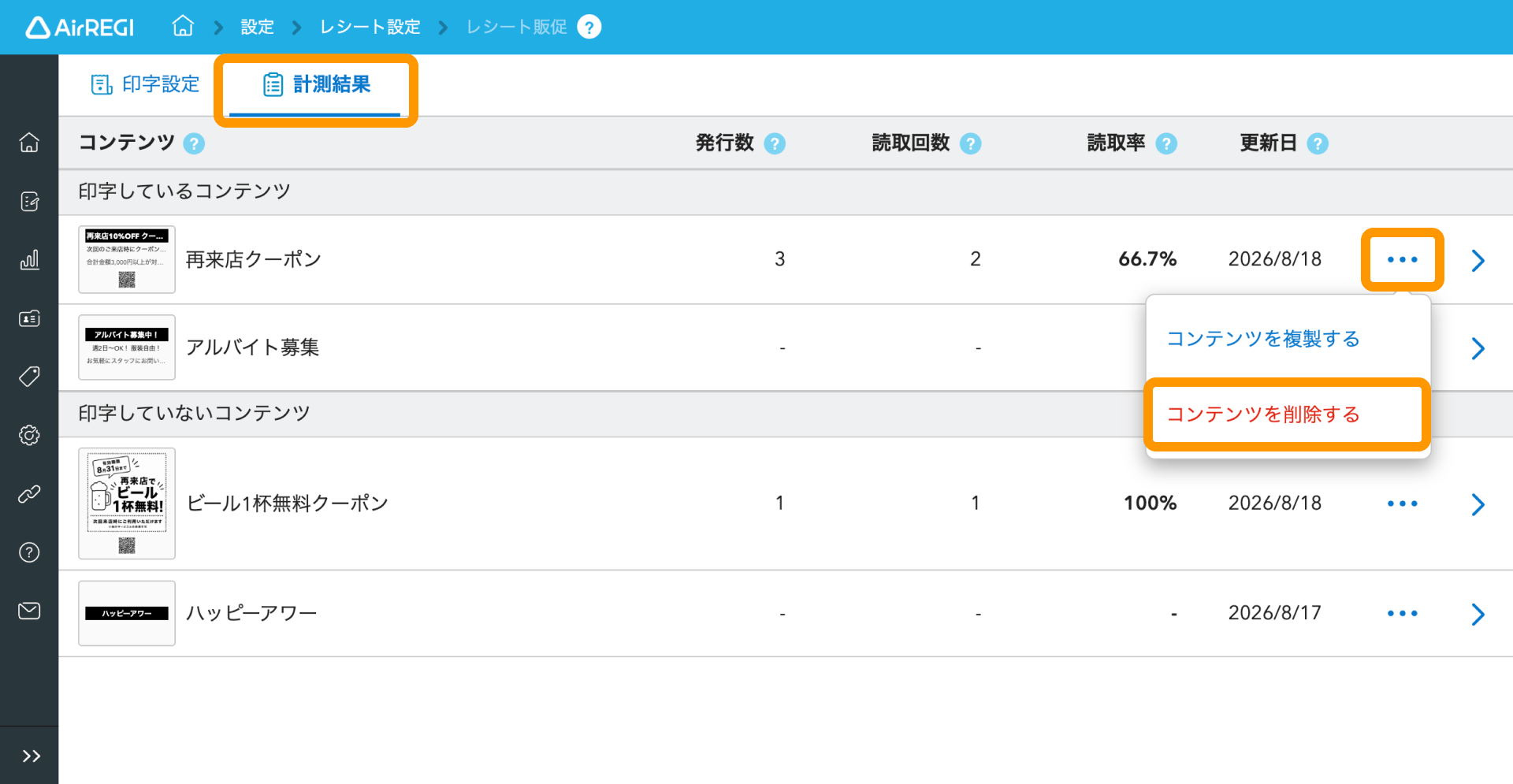Screen dimensions: 1513x784
Task: Click the ビール1杯無料クーポン content name
Action: (x=288, y=503)
